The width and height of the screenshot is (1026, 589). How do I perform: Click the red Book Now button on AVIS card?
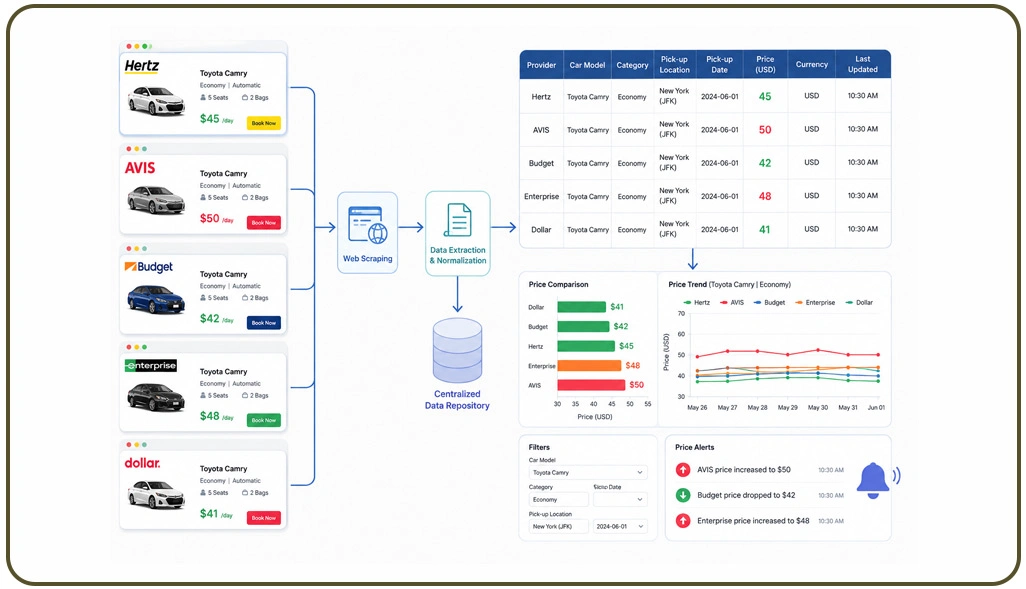point(264,223)
